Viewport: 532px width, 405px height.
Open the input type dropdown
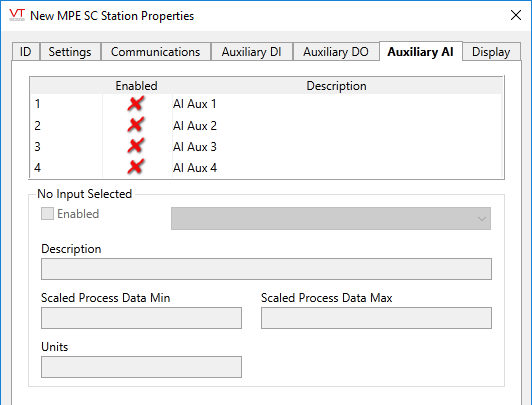pyautogui.click(x=331, y=218)
